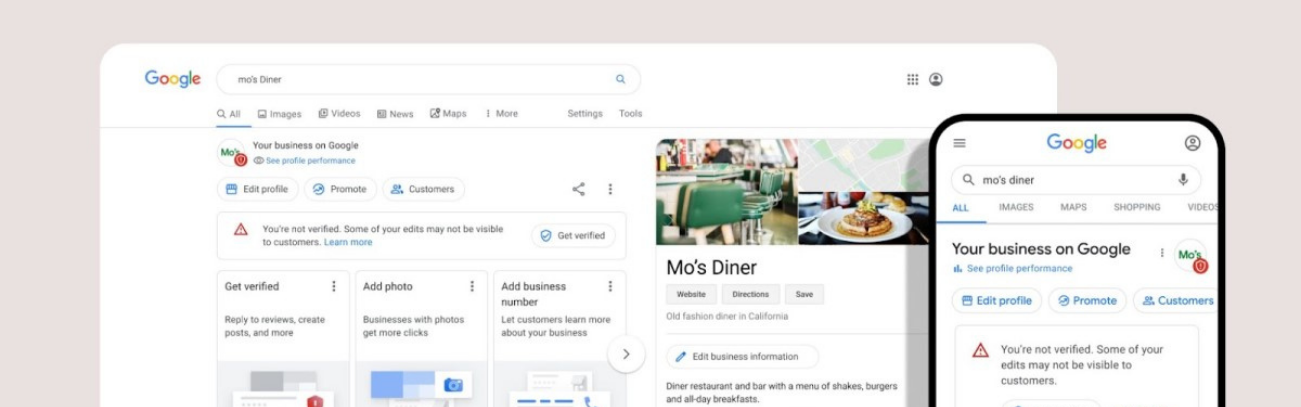Click the search magnifier icon in desktop search bar
Viewport: 1301px width, 407px height.
[x=620, y=79]
